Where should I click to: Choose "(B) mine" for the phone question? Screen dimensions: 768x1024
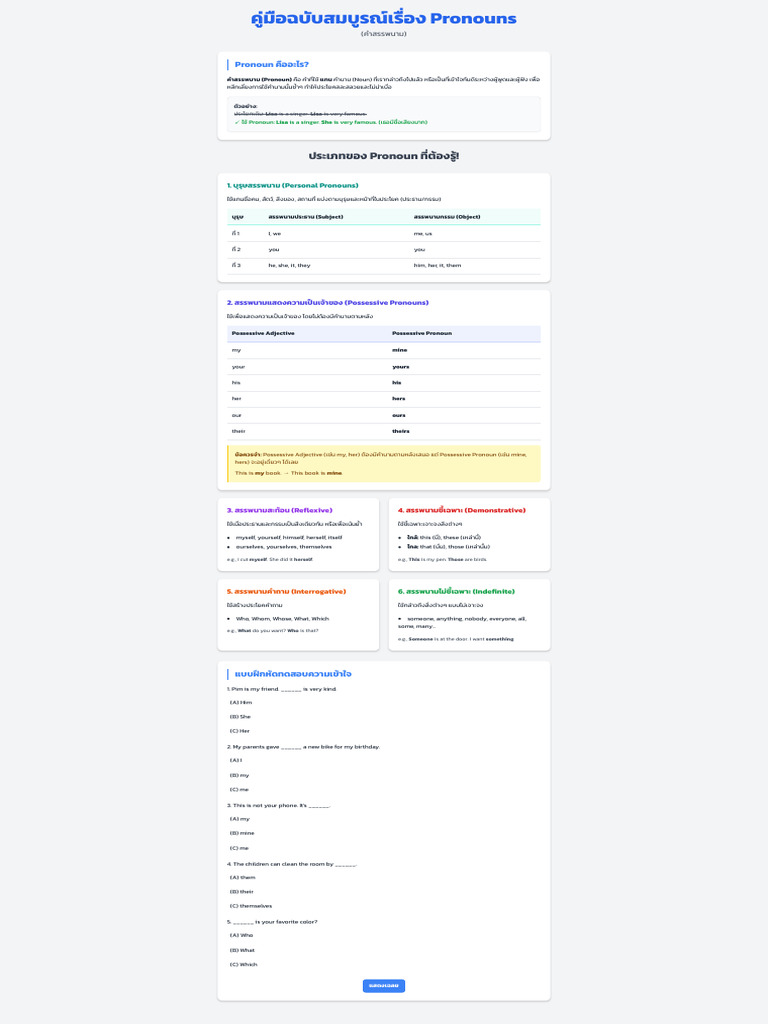pyautogui.click(x=242, y=833)
